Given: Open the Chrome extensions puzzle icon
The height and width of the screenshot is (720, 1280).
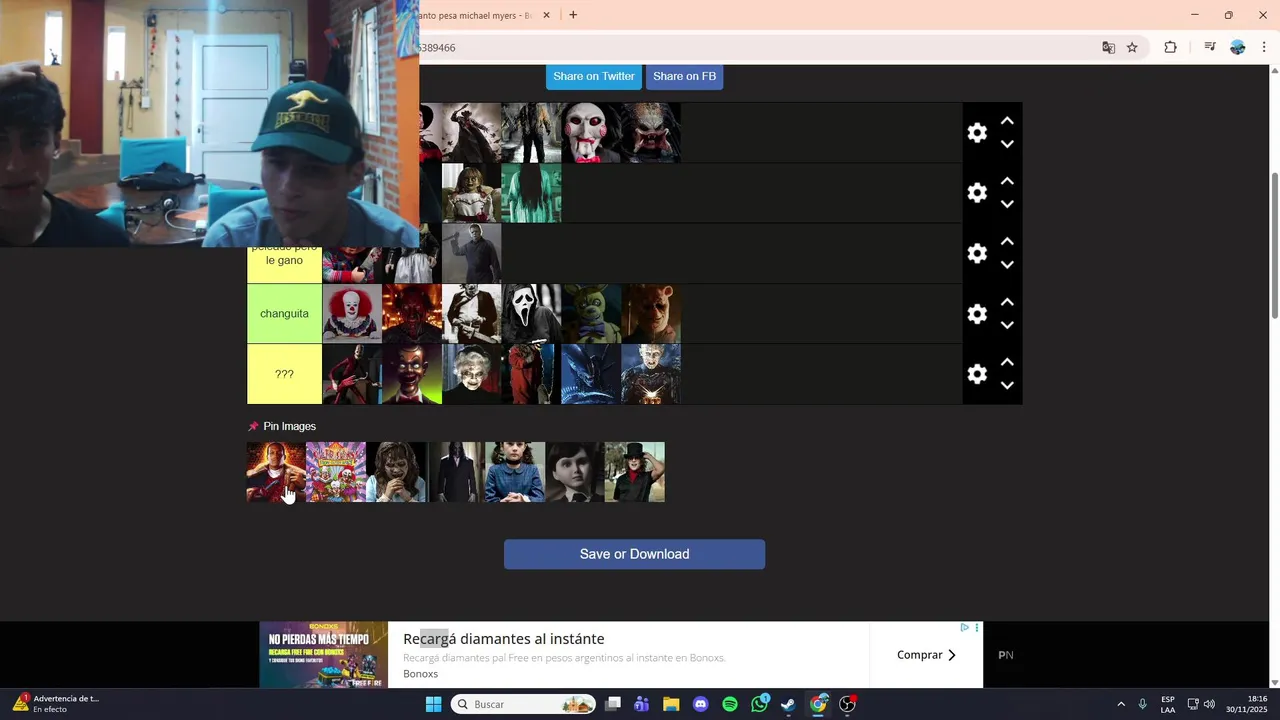Looking at the screenshot, I should (1170, 47).
